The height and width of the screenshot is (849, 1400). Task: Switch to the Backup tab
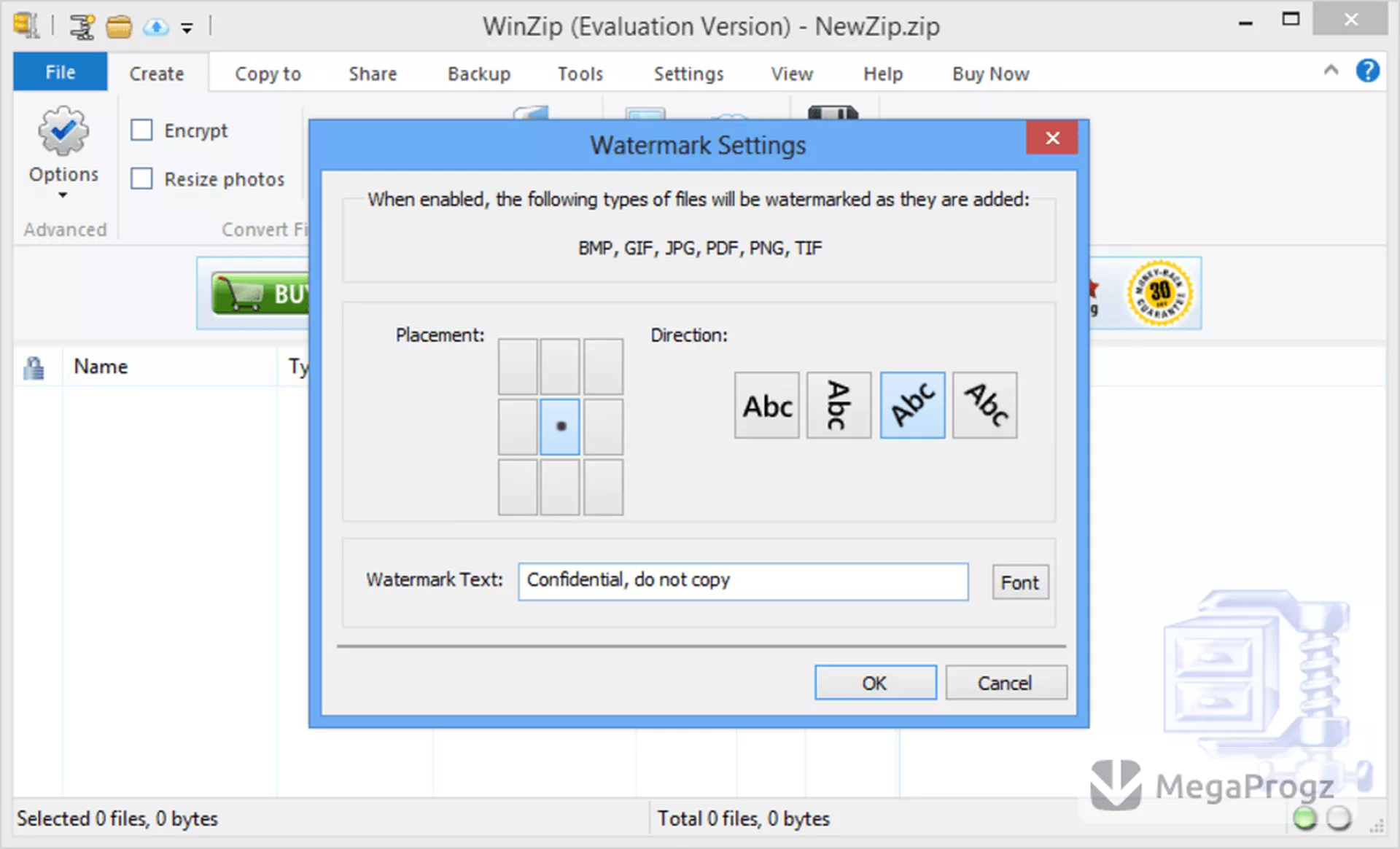tap(479, 74)
